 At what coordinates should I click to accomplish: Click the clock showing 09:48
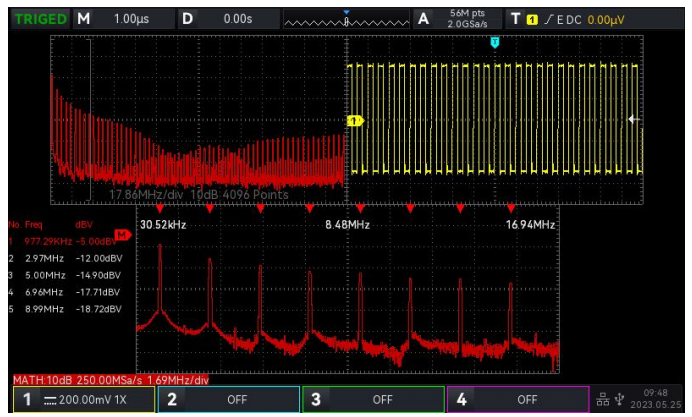tap(656, 393)
